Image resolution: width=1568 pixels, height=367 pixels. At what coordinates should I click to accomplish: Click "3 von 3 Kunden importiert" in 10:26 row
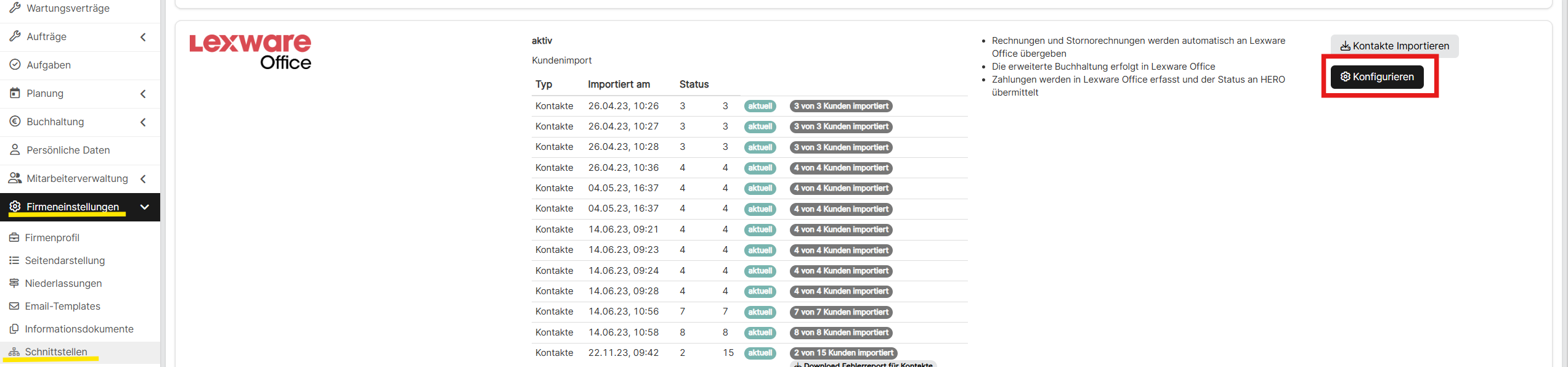(841, 106)
